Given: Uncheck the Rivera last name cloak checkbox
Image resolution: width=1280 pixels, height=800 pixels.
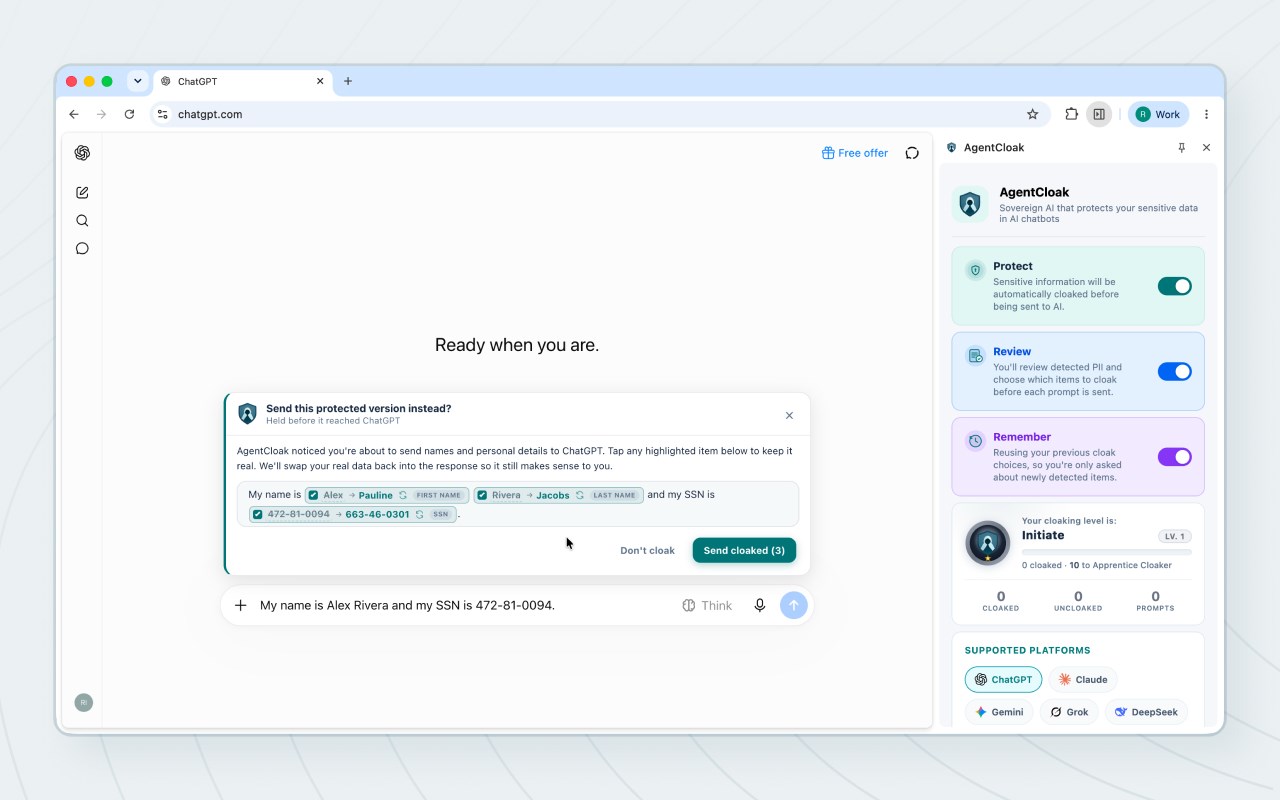Looking at the screenshot, I should tap(482, 495).
